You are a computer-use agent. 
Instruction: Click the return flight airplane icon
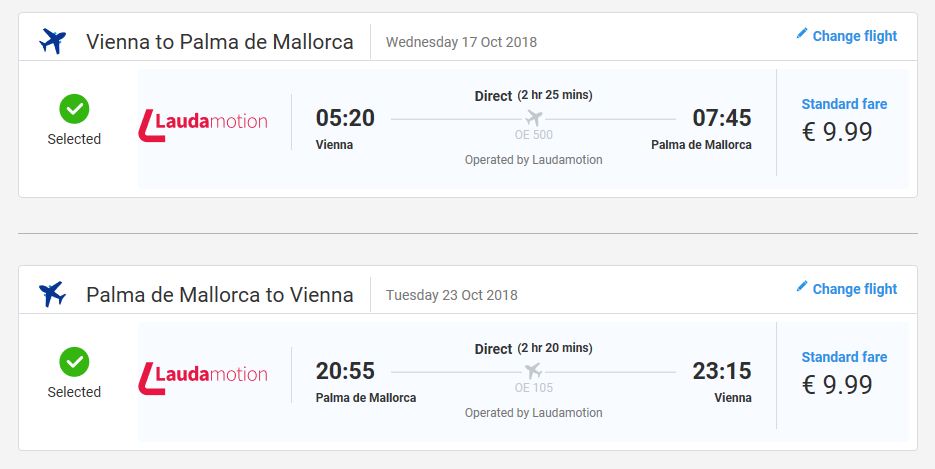pos(52,294)
